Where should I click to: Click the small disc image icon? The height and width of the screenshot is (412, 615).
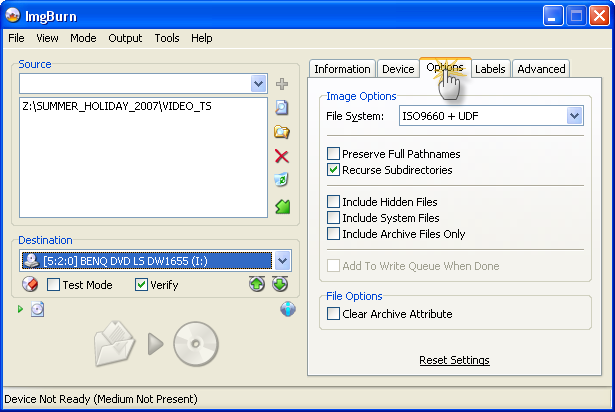[38, 309]
